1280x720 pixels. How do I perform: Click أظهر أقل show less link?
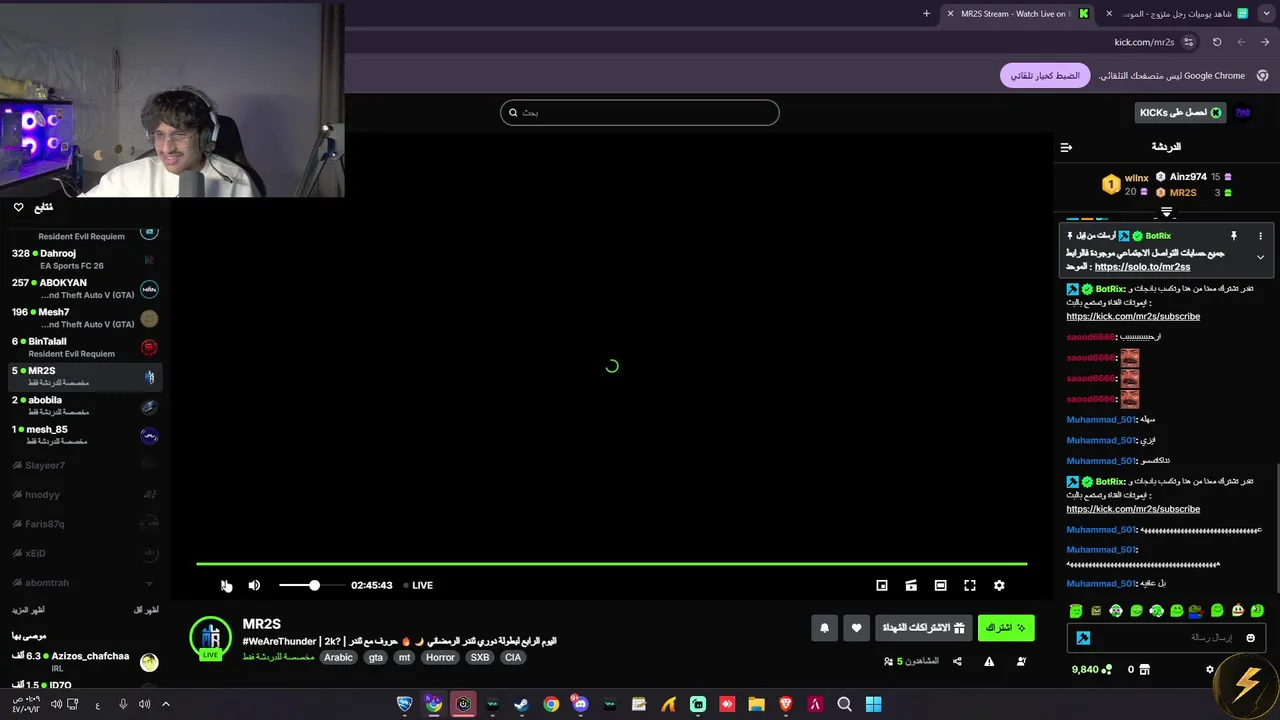tap(146, 610)
